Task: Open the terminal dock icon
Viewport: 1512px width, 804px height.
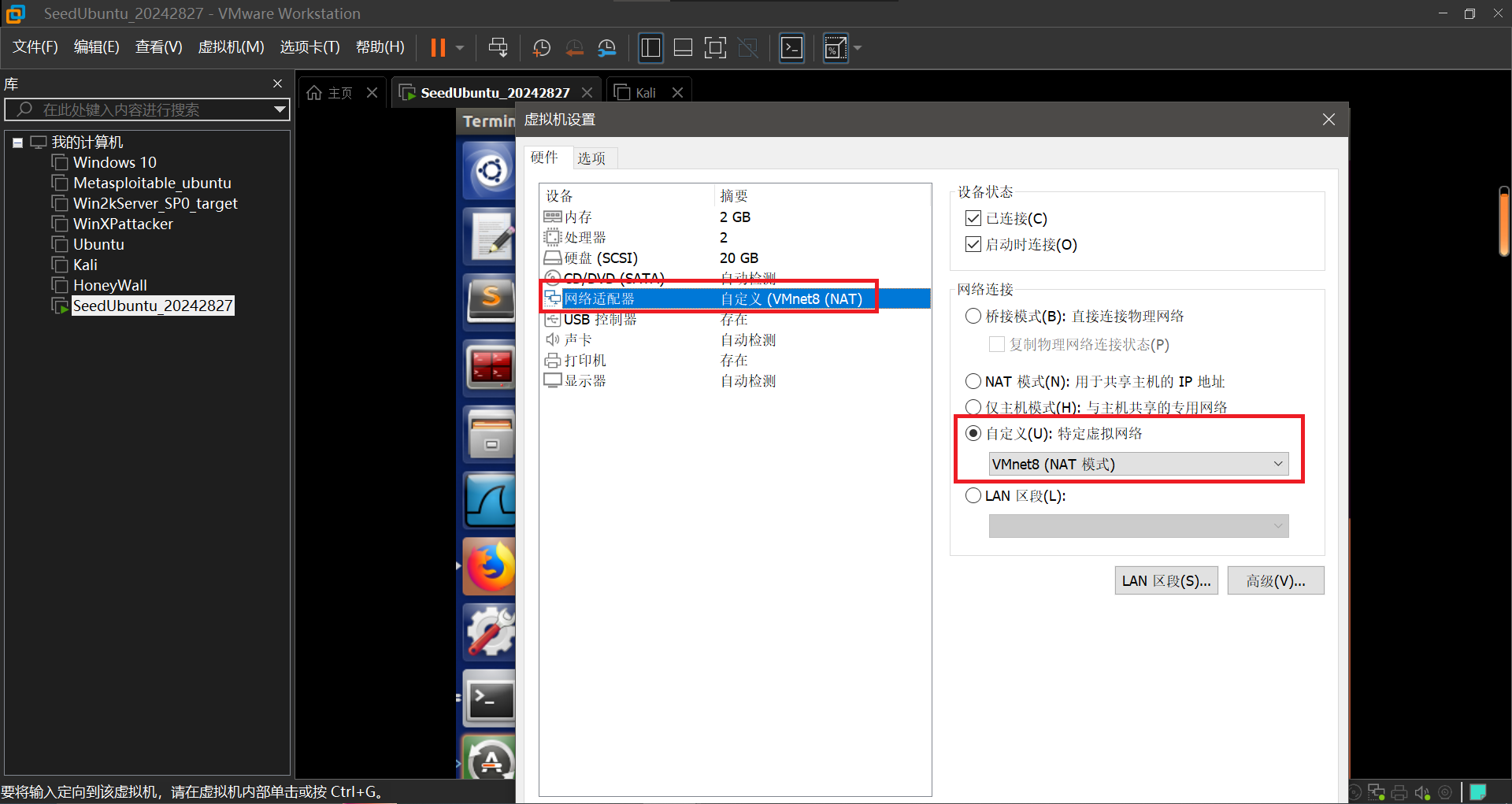Action: (490, 698)
